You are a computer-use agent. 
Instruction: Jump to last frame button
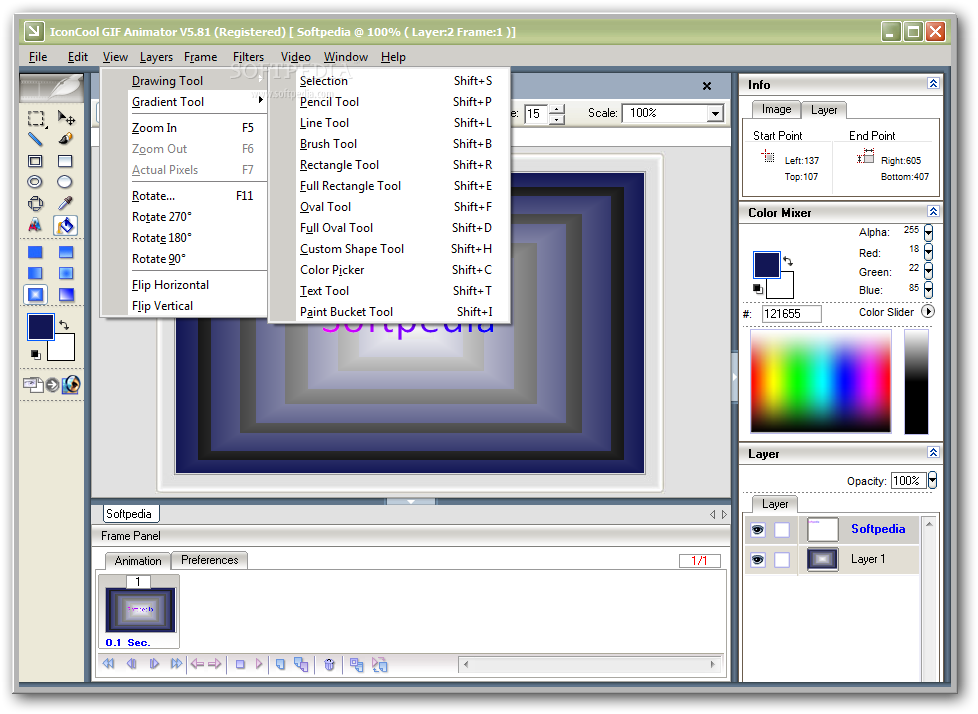177,663
